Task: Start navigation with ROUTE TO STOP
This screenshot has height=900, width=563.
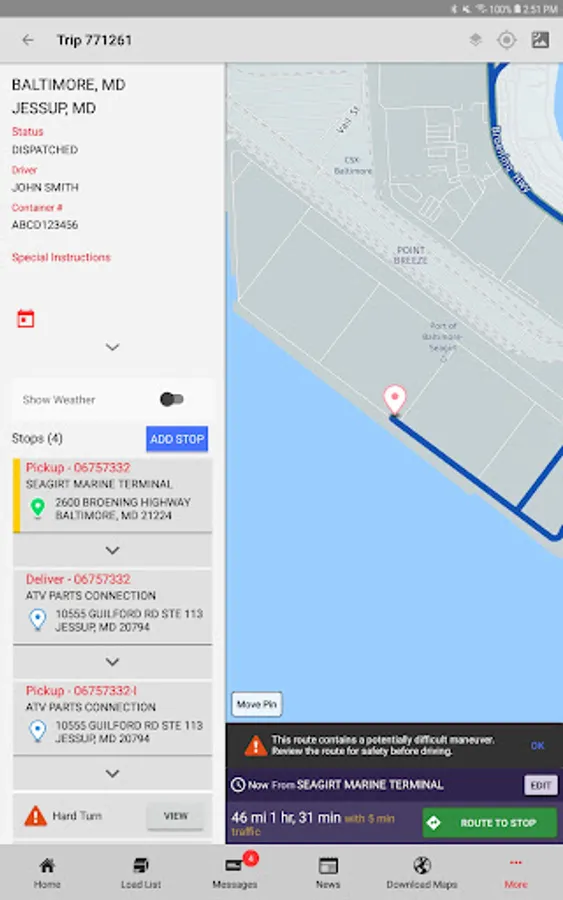Action: point(490,823)
